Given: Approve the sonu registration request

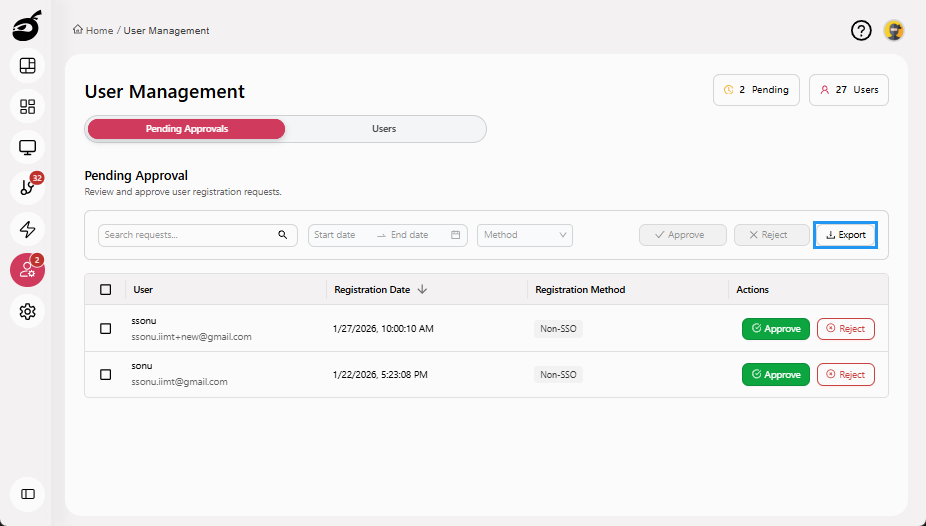Looking at the screenshot, I should pos(775,375).
